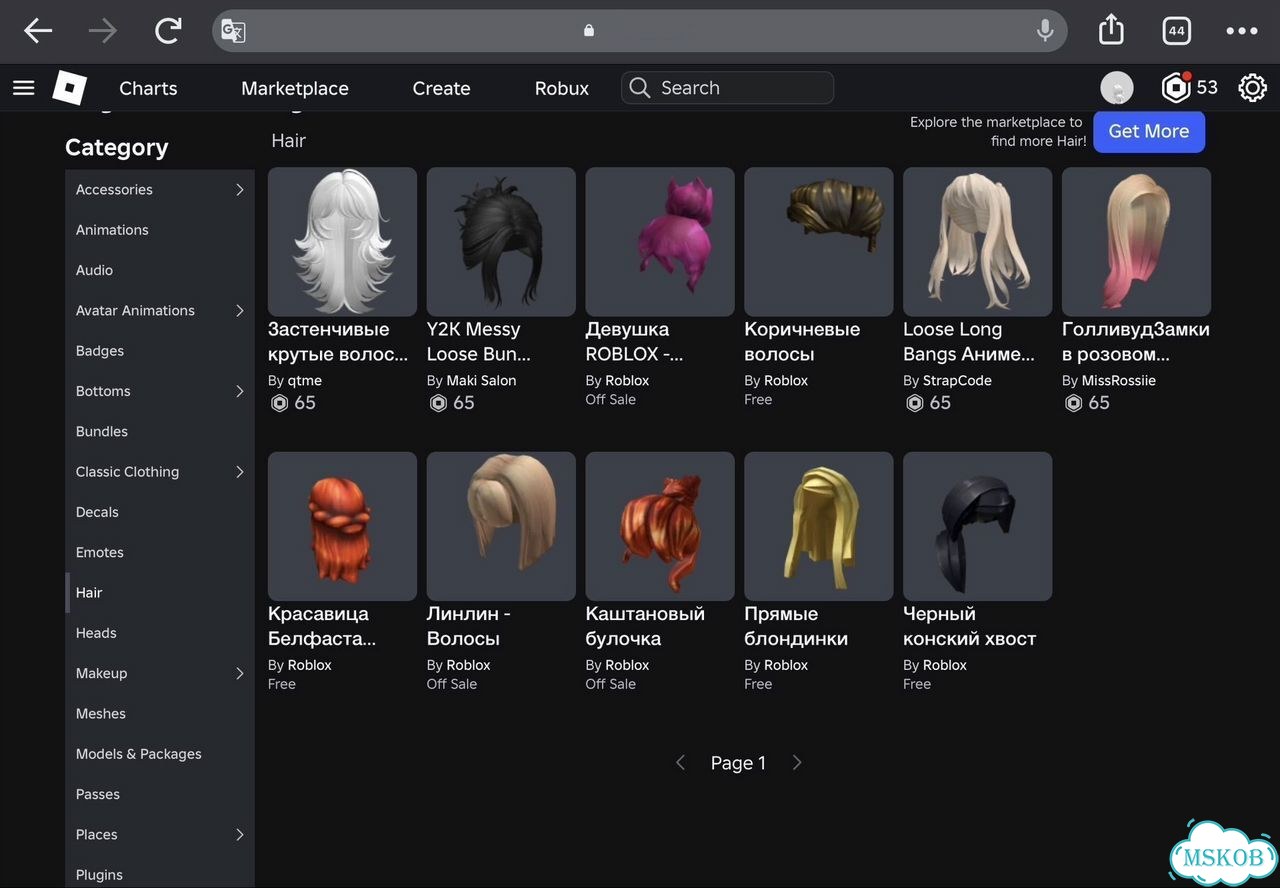Viewport: 1280px width, 888px height.
Task: Click the Get More button
Action: coord(1149,131)
